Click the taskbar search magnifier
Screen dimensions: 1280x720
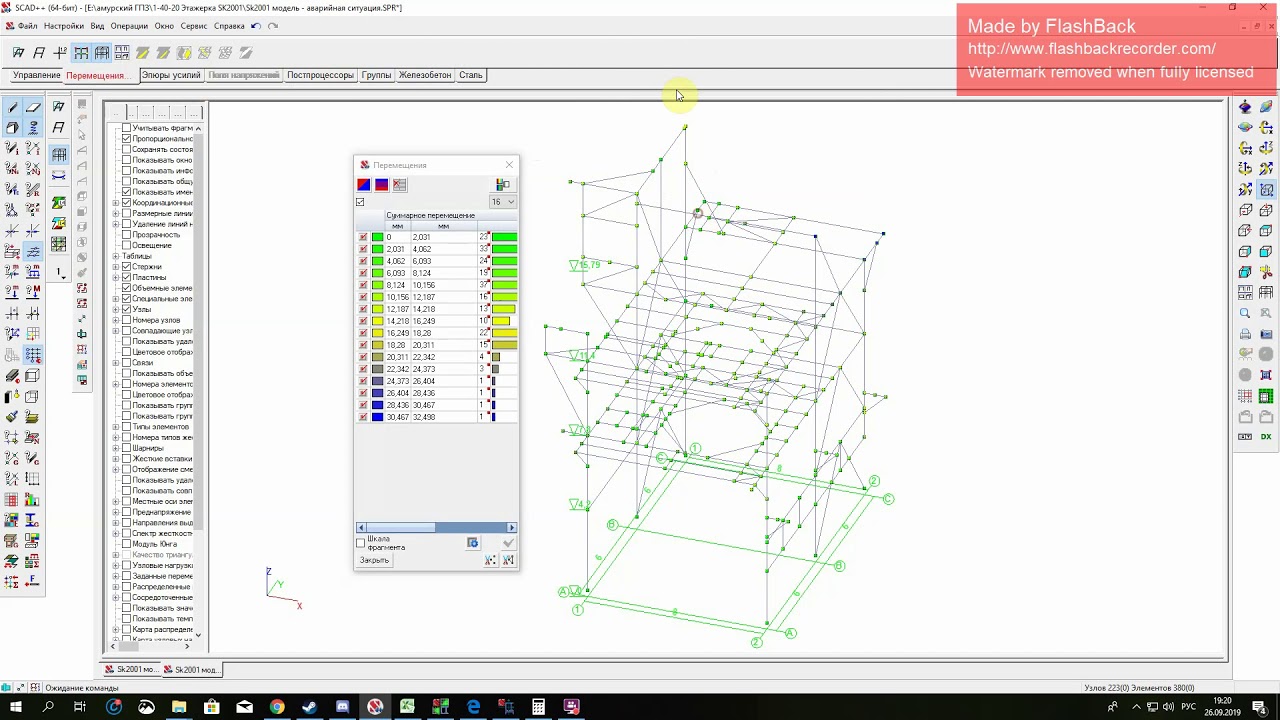click(48, 707)
